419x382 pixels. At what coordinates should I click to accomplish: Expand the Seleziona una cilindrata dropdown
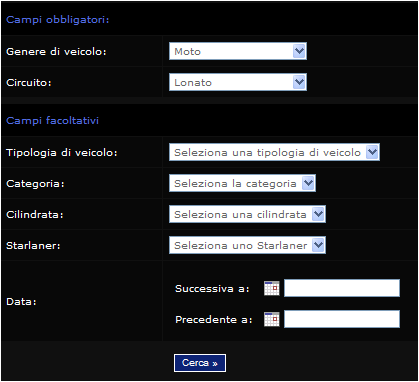[247, 214]
